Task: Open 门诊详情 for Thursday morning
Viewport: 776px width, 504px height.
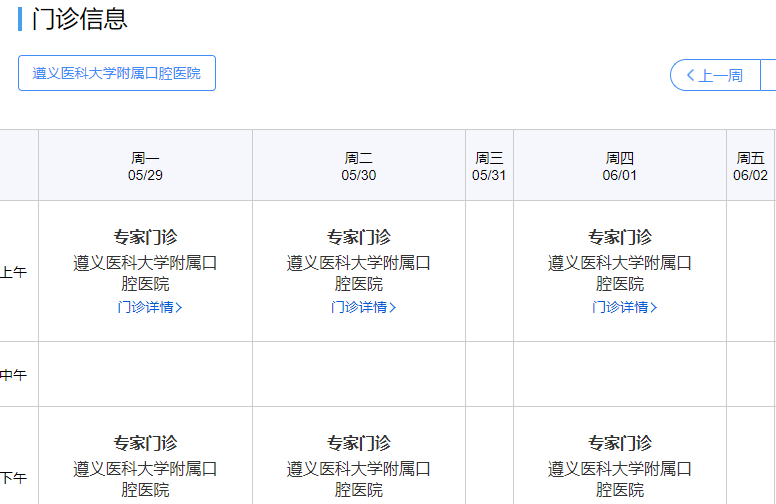Action: tap(620, 307)
